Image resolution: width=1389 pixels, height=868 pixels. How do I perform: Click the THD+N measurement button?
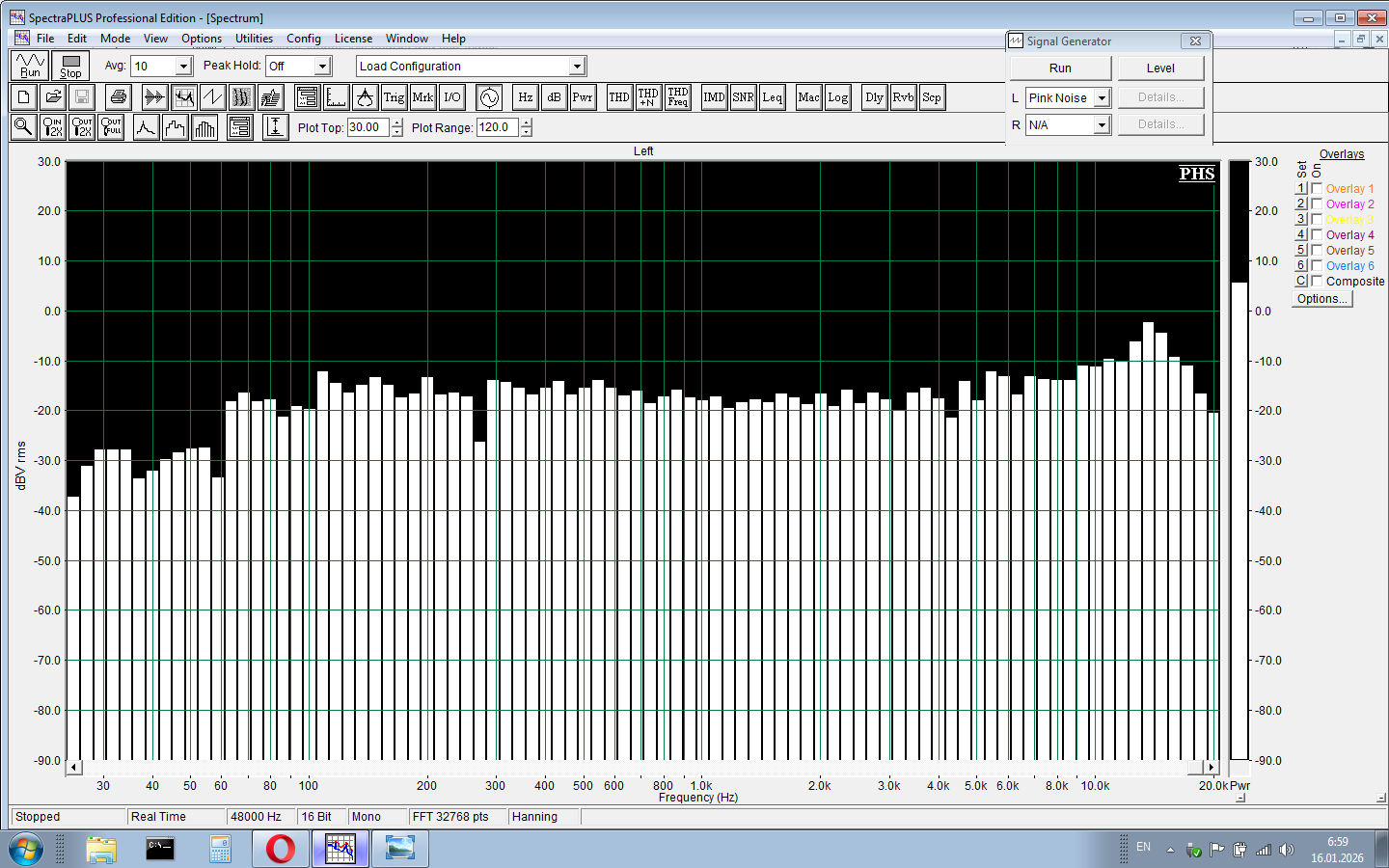pos(648,97)
